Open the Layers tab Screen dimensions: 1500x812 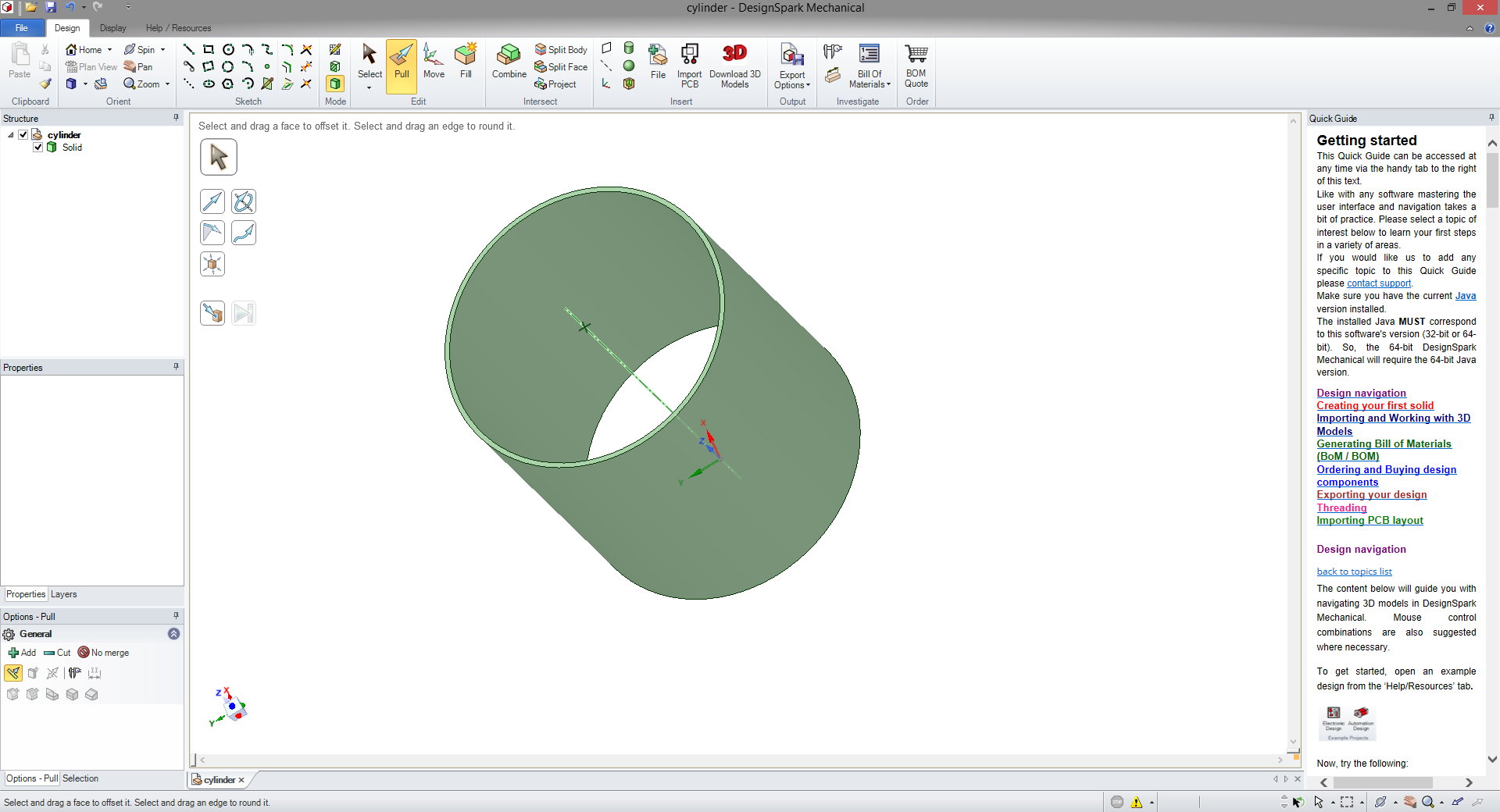point(64,594)
